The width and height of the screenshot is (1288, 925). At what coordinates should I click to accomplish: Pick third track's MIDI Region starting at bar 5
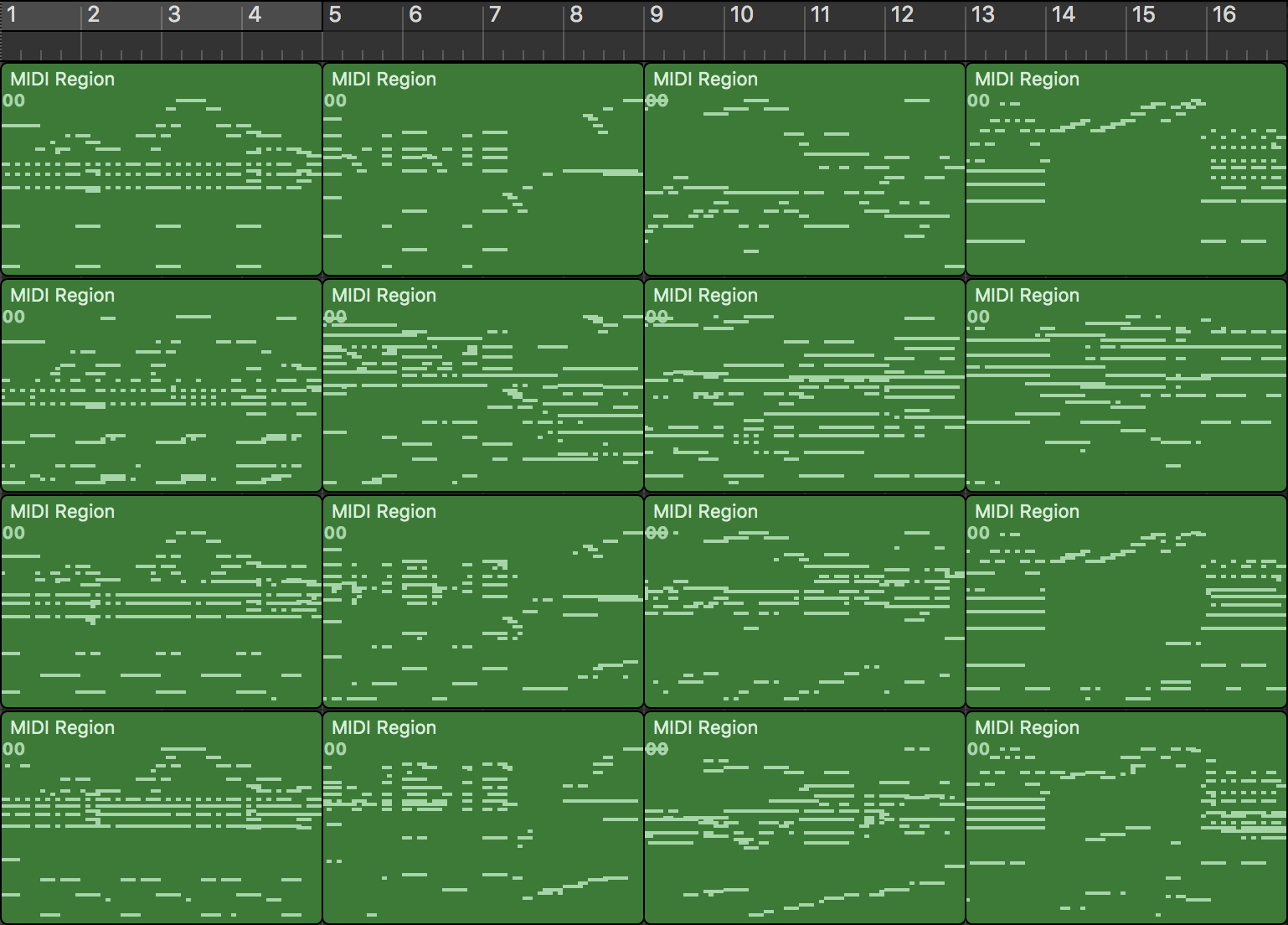pyautogui.click(x=483, y=602)
